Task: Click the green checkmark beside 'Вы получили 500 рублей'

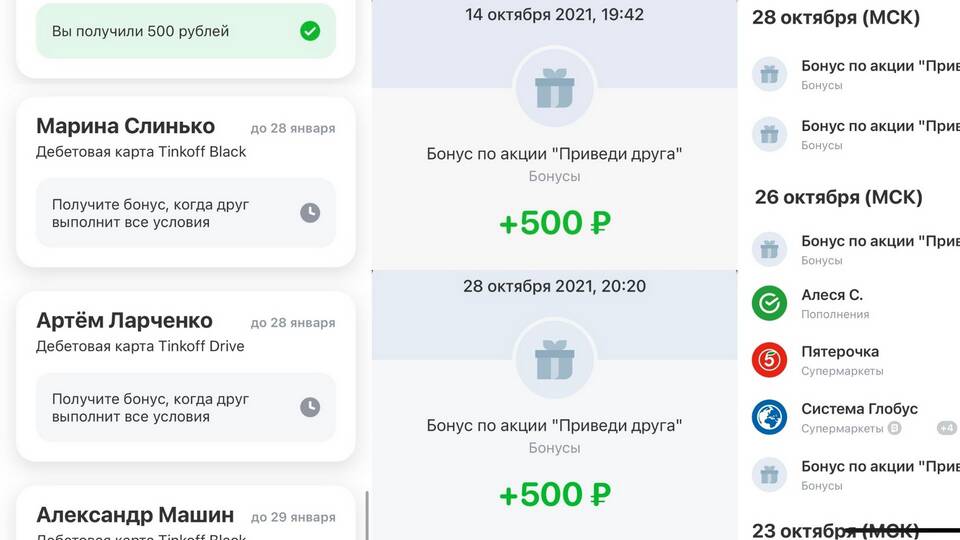Action: point(310,31)
